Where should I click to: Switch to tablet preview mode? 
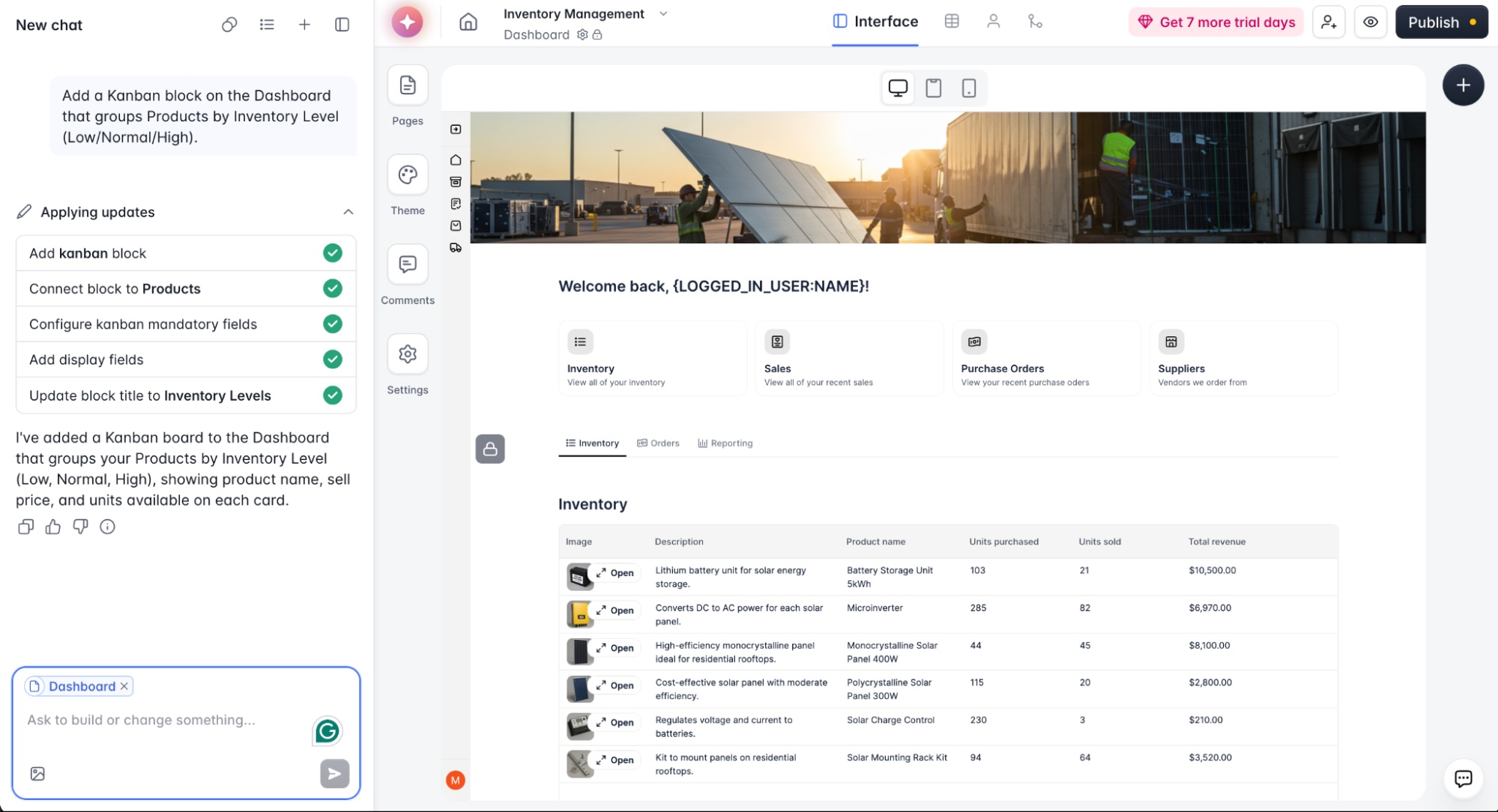934,88
